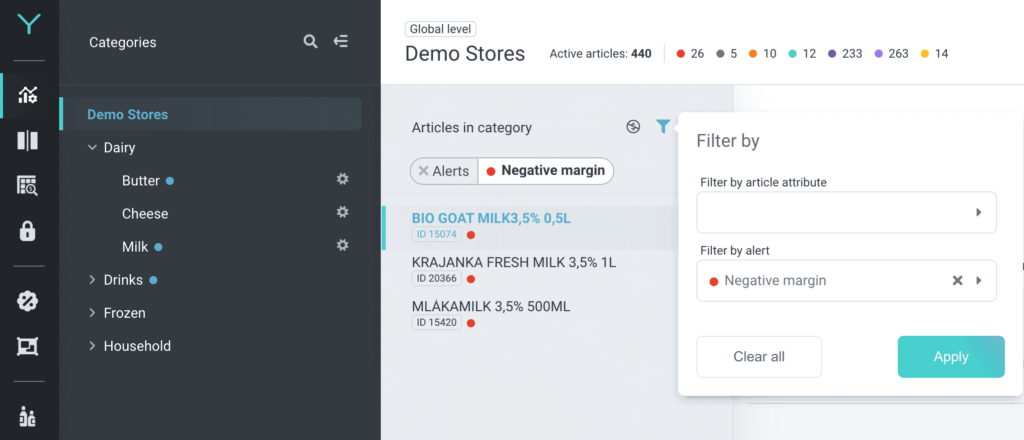Click the currency toggle icon beside filter

(x=633, y=127)
